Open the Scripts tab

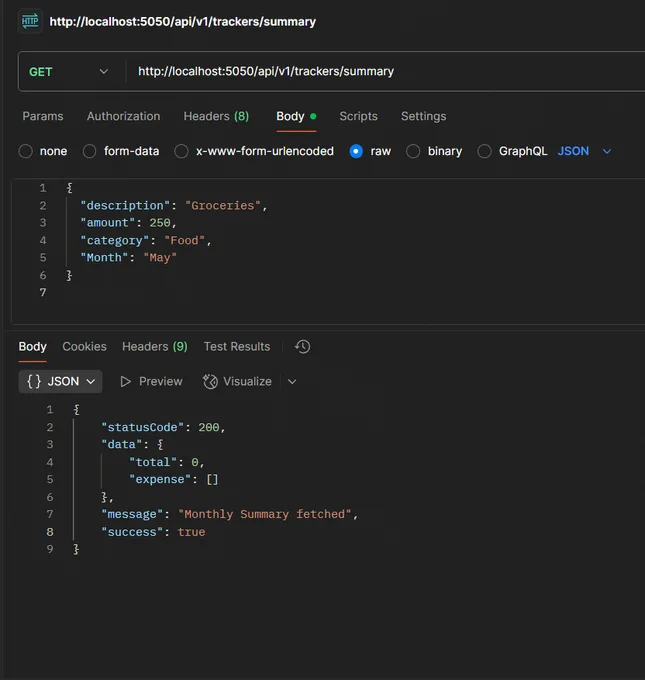click(358, 116)
